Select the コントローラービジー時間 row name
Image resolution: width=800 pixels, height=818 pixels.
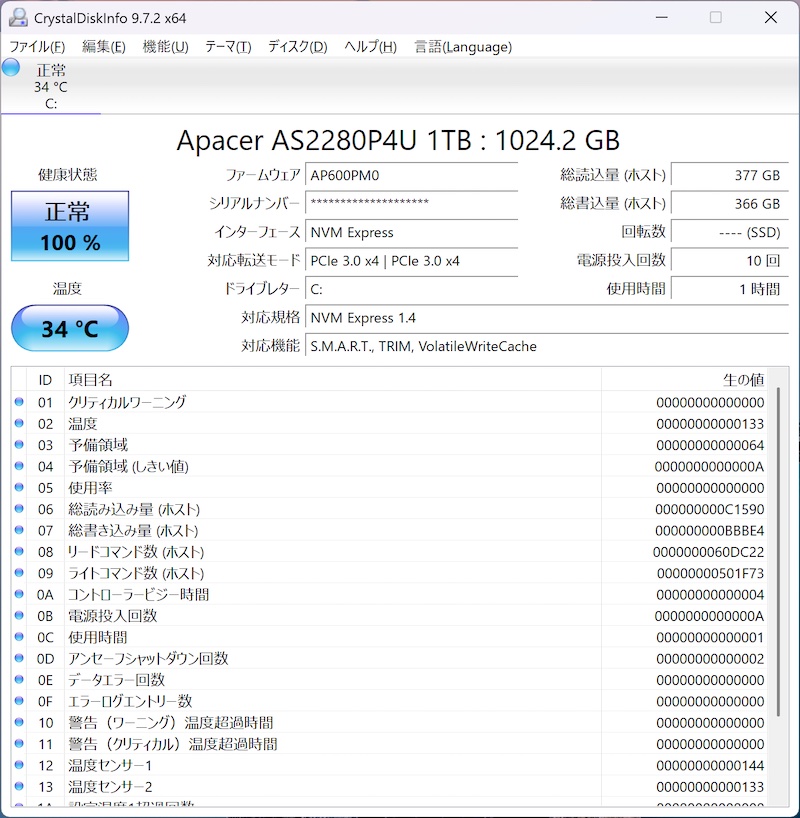[x=138, y=594]
